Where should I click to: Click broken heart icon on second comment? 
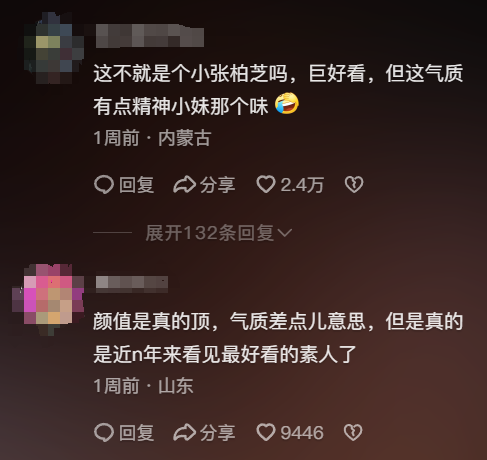click(353, 432)
